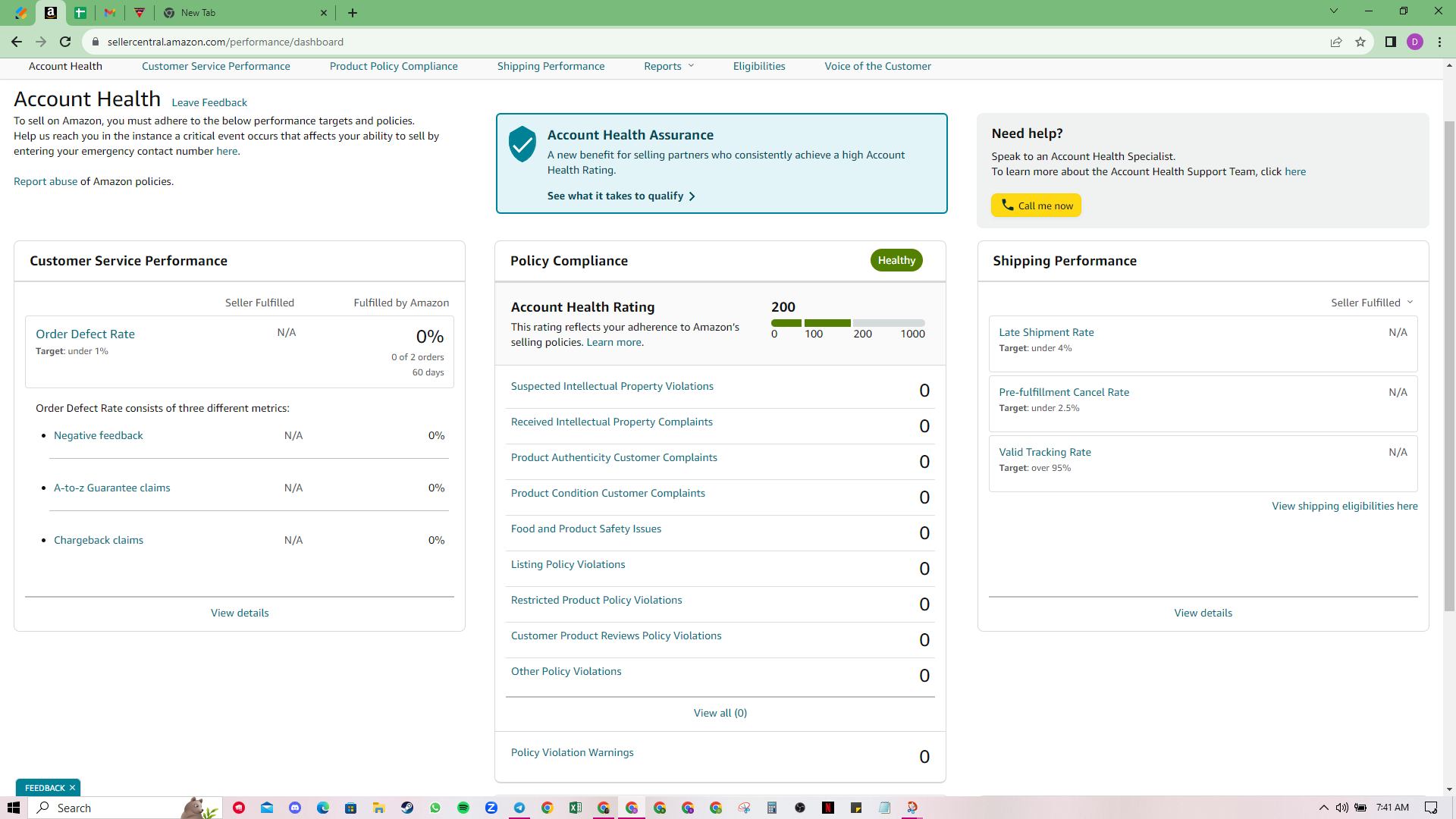Share this page via share icon

(1336, 42)
